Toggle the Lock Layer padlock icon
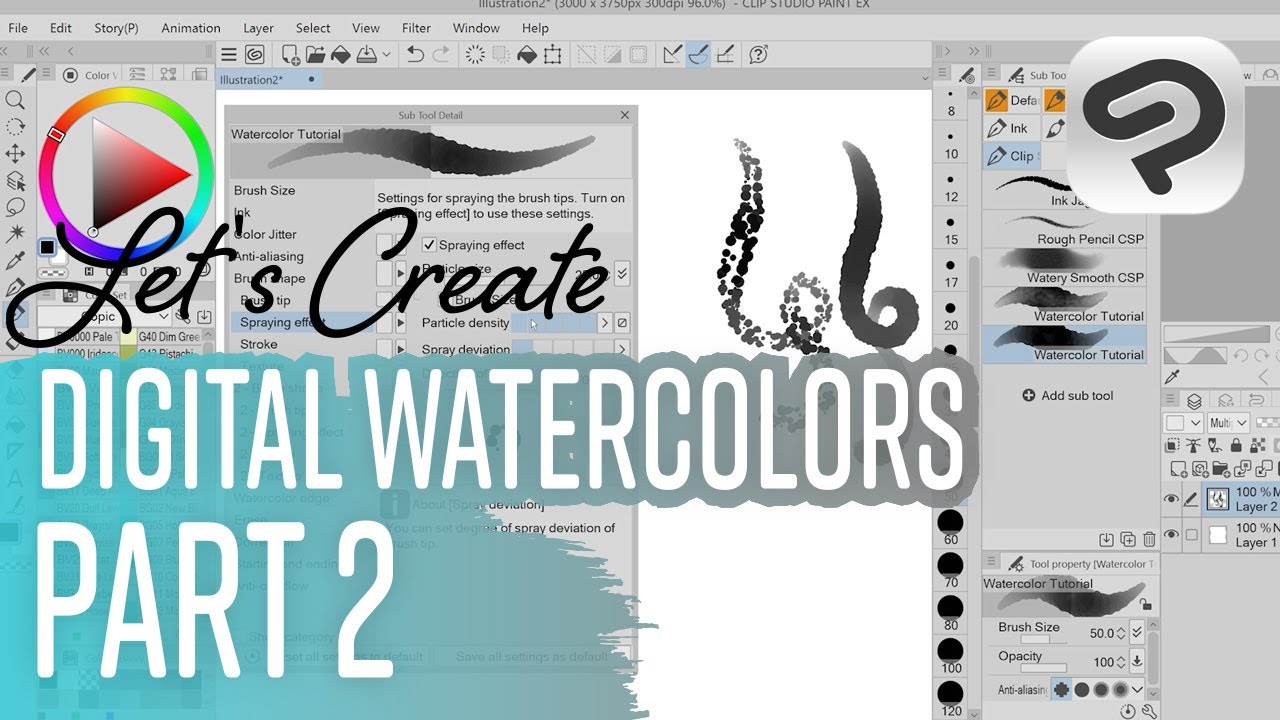1280x720 pixels. pos(1237,446)
